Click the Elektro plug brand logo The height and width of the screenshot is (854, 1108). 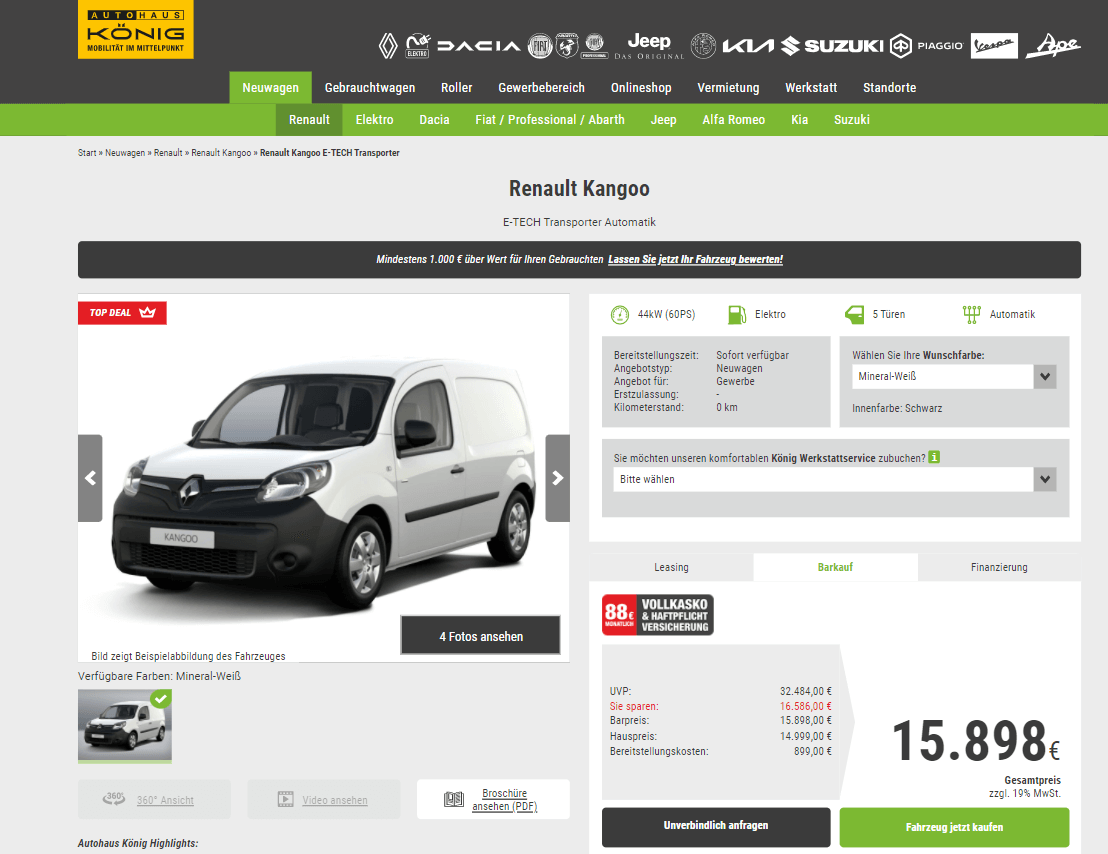[418, 46]
